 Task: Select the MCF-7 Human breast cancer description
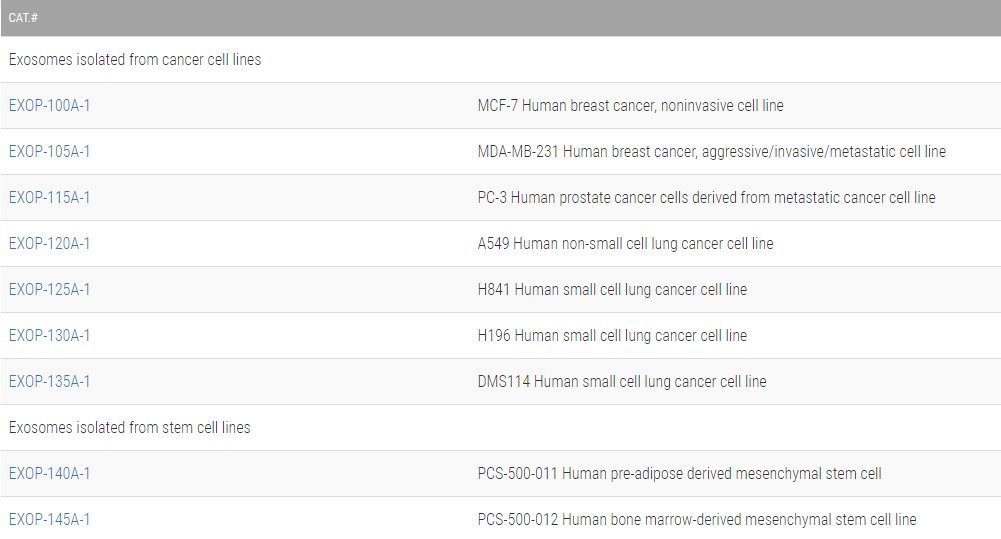pyautogui.click(x=630, y=106)
